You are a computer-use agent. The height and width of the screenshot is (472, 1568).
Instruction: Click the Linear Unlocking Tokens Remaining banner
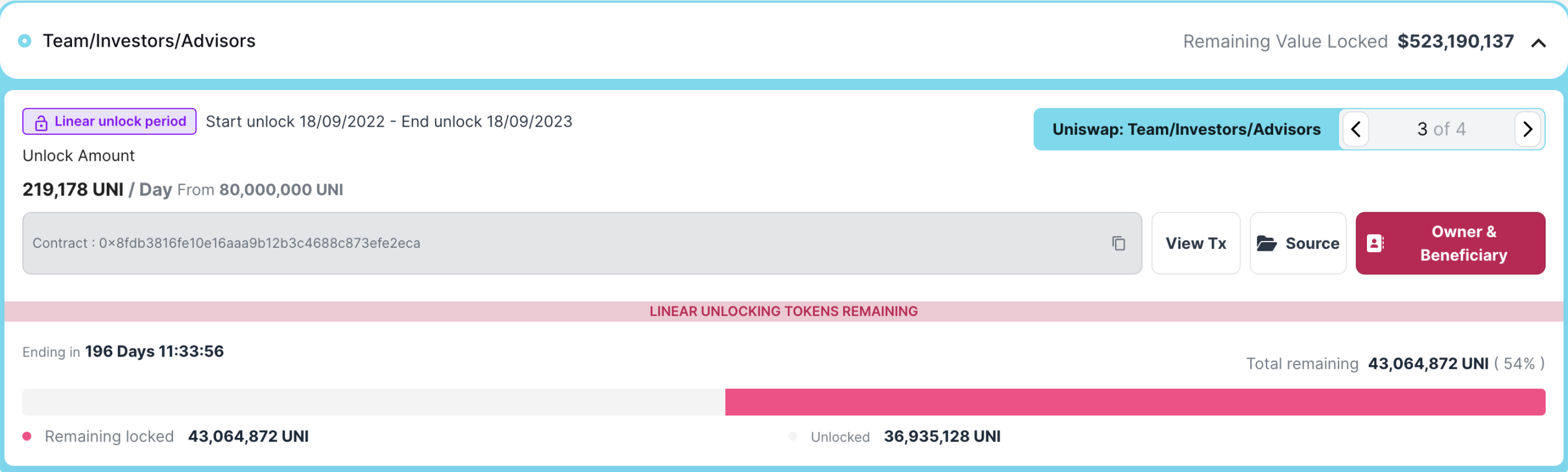tap(784, 311)
